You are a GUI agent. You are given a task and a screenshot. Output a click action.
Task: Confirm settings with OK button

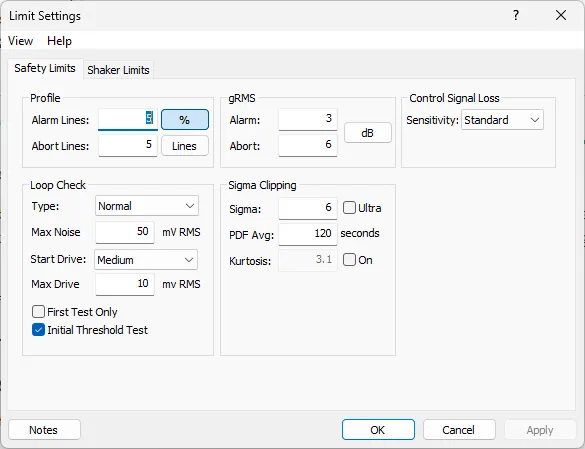coord(378,430)
